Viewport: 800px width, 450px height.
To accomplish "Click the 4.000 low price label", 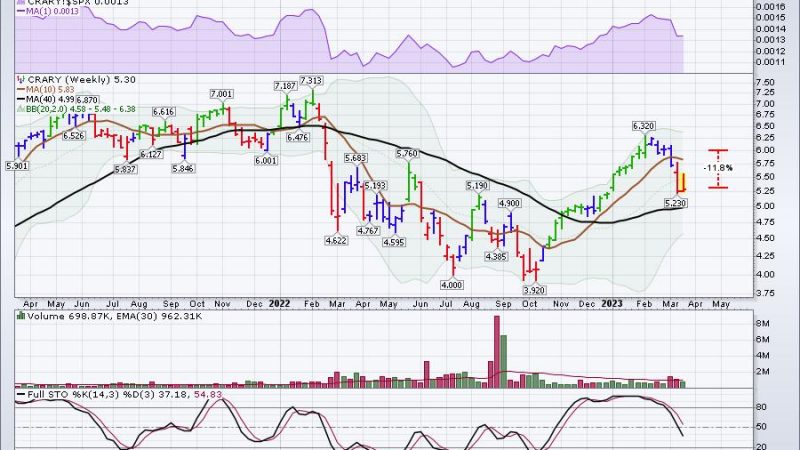I will (452, 285).
